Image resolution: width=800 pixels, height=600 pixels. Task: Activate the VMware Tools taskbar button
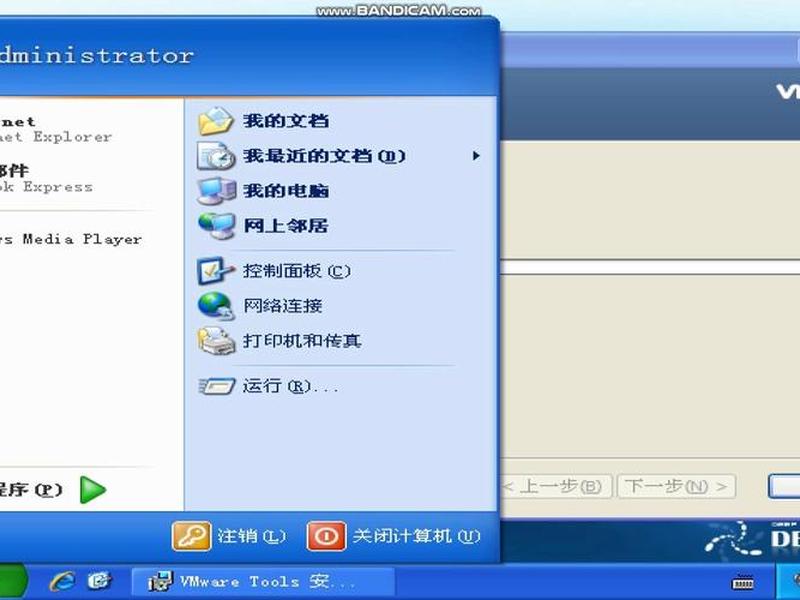pyautogui.click(x=264, y=582)
